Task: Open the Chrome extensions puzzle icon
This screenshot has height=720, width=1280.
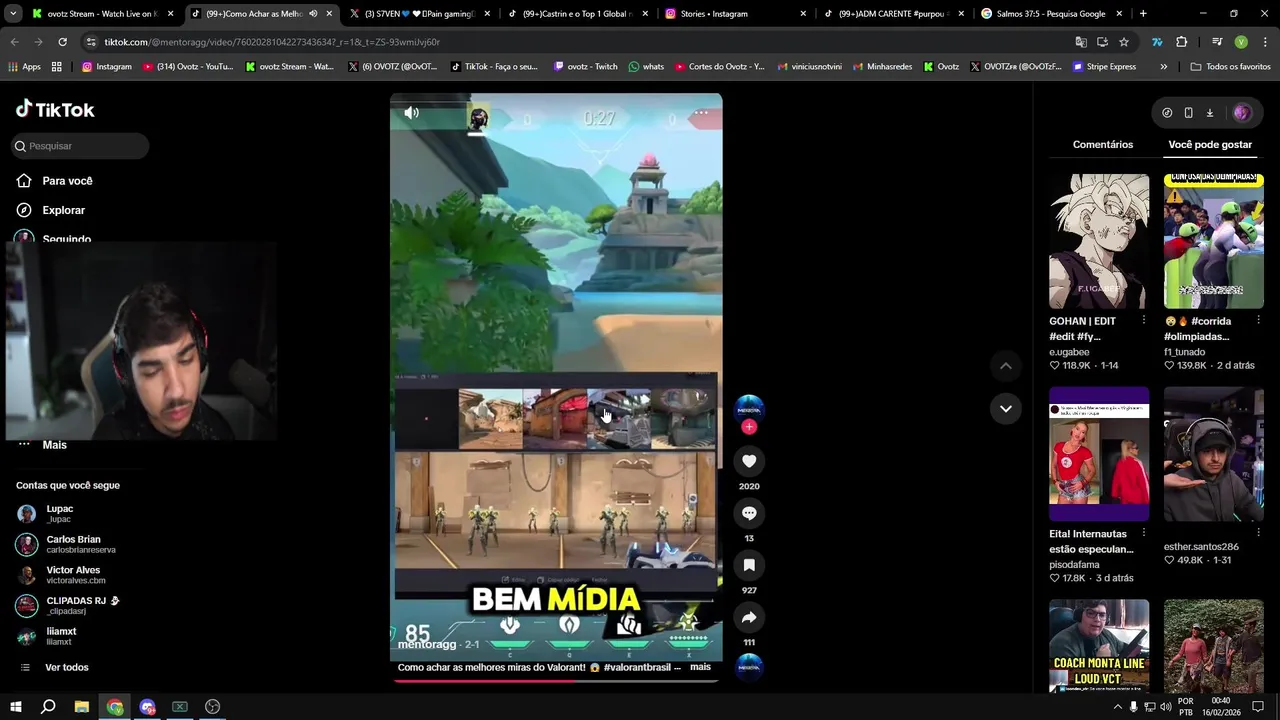Action: pos(1181,42)
